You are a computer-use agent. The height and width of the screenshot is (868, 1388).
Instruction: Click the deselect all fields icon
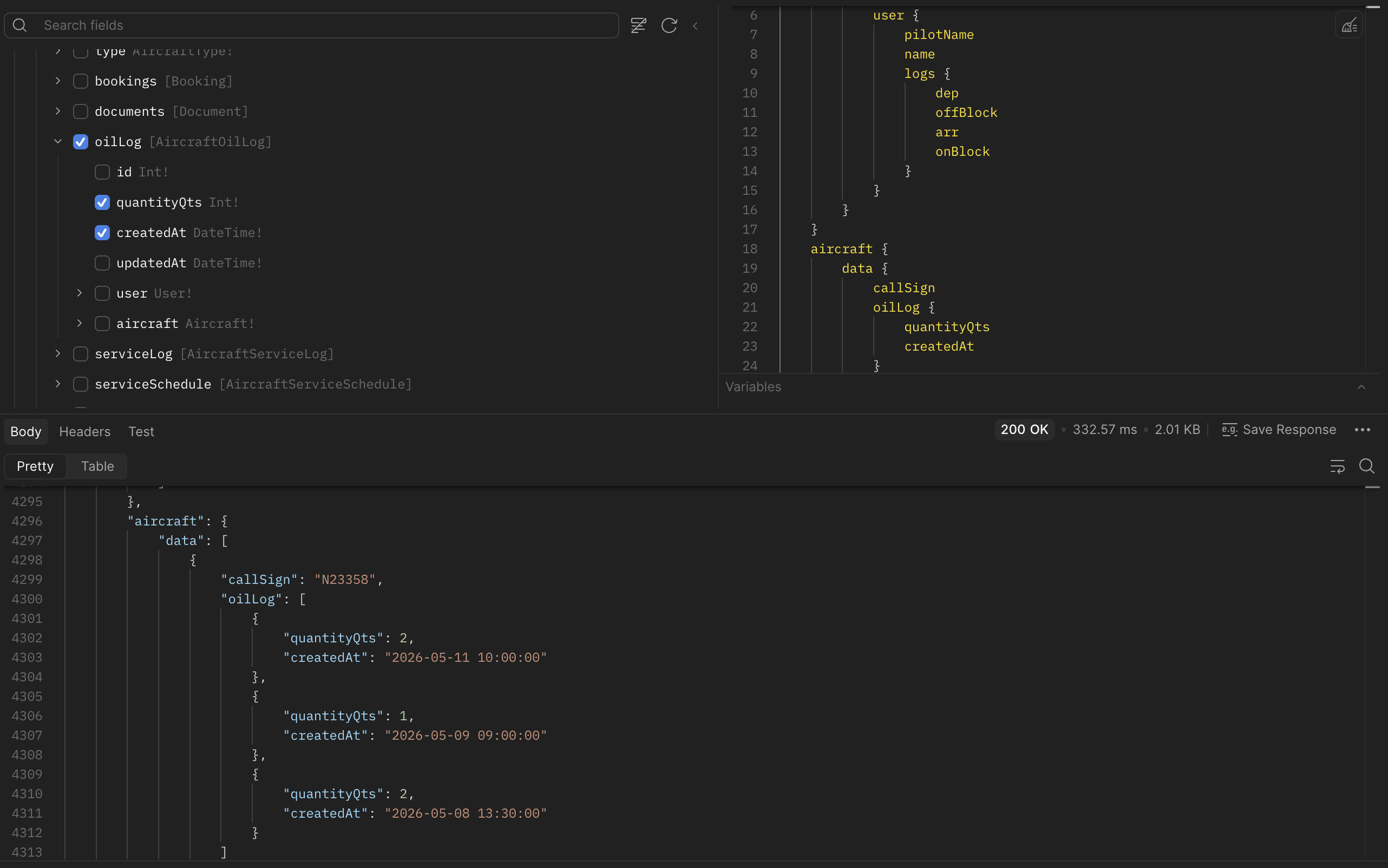pyautogui.click(x=638, y=25)
